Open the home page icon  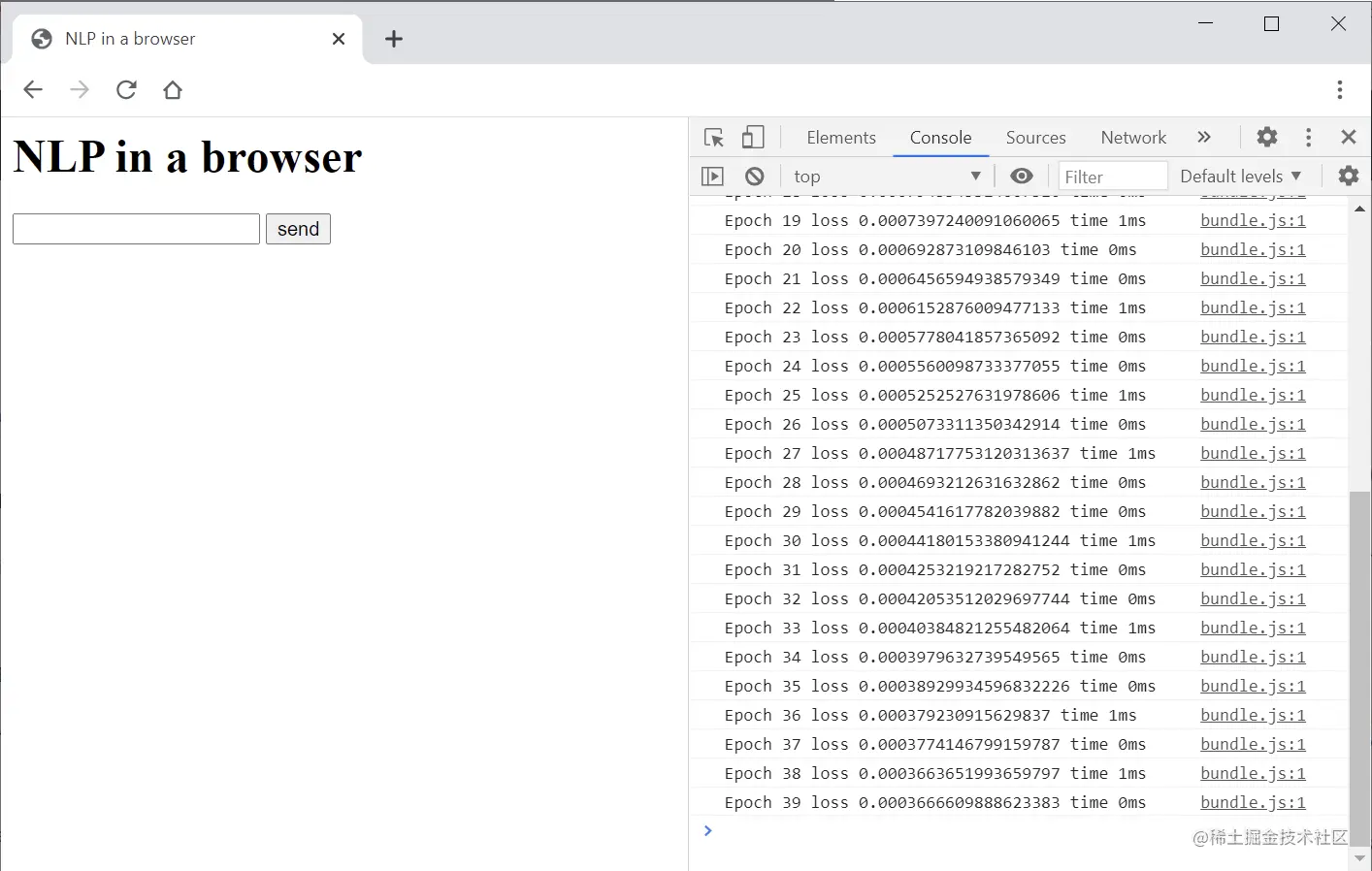173,90
